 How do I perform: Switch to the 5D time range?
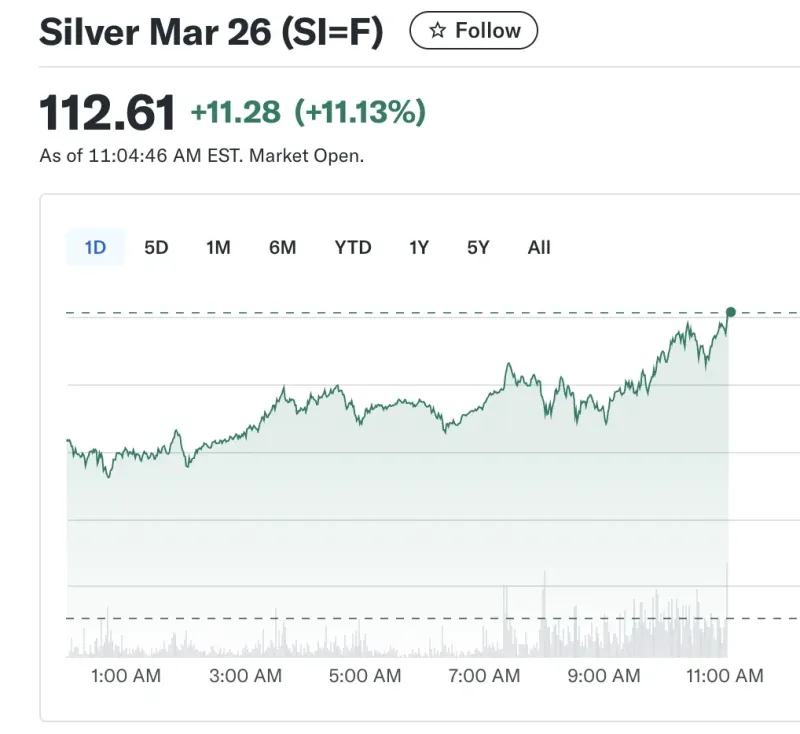(x=157, y=247)
